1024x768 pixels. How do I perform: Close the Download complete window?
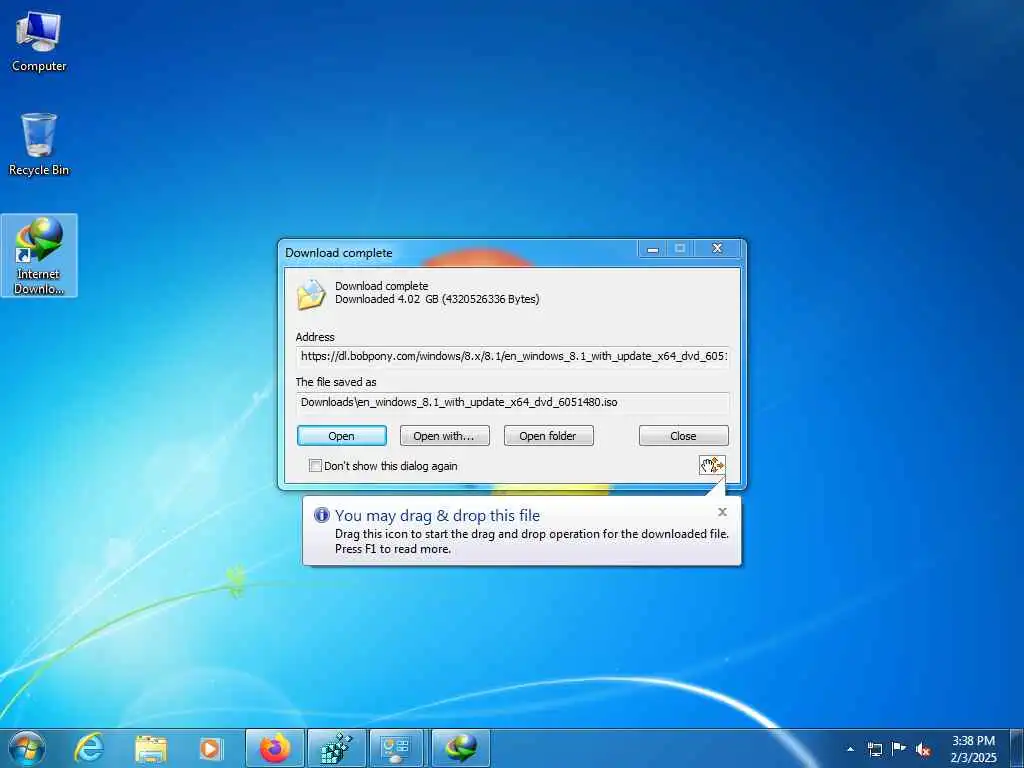[717, 248]
